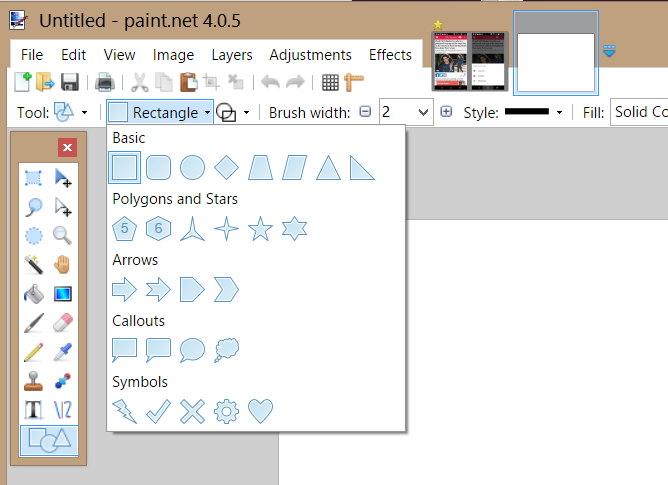Image resolution: width=668 pixels, height=485 pixels.
Task: Close the Tools panel window
Action: 67,148
